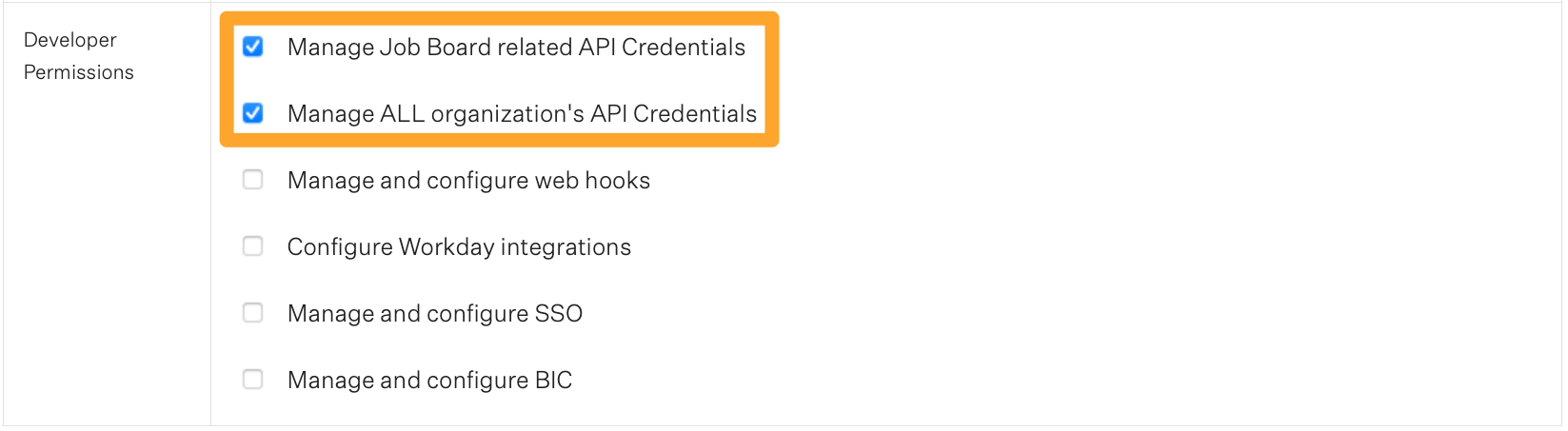Tick the Configure Workday integrations checkbox
The image size is (1568, 431).
pos(253,246)
